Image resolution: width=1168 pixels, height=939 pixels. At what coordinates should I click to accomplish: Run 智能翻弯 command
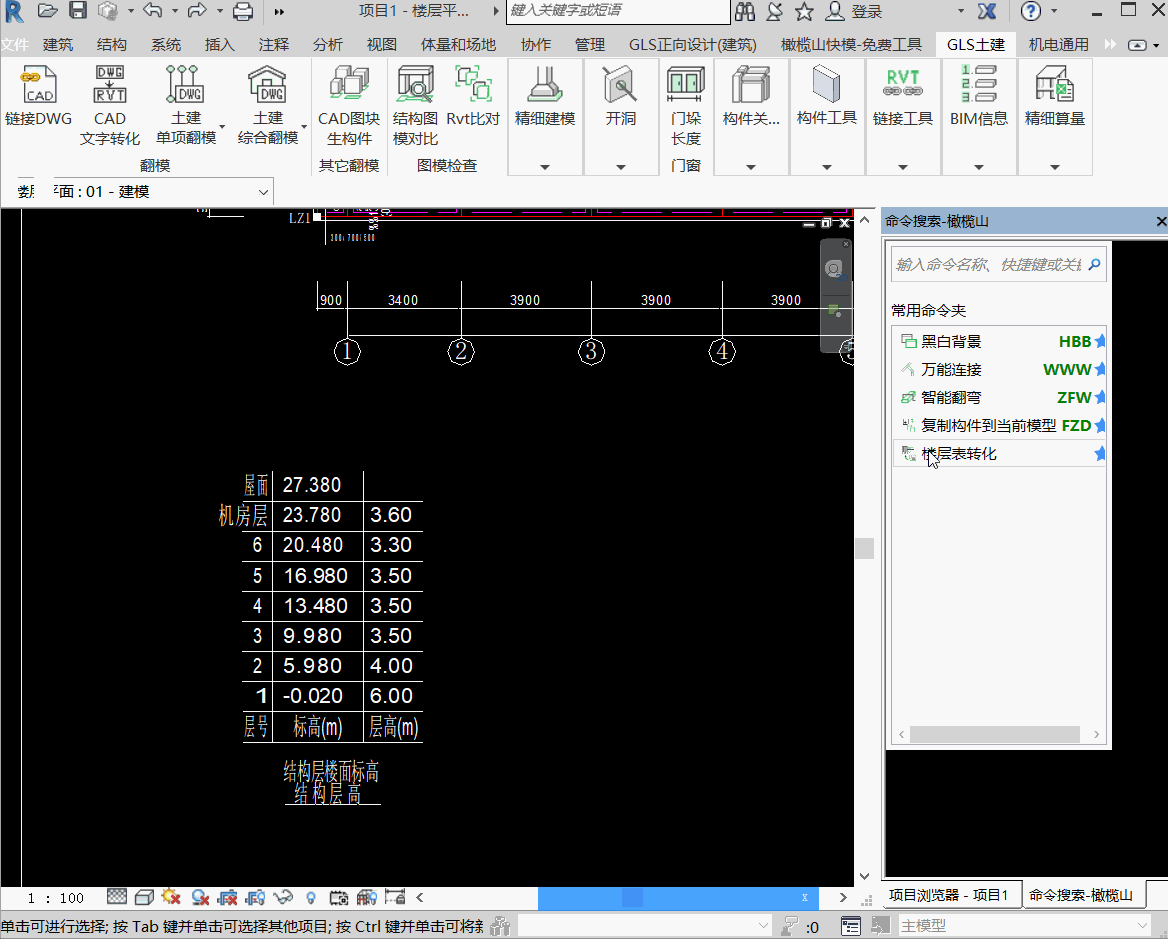pyautogui.click(x=951, y=398)
